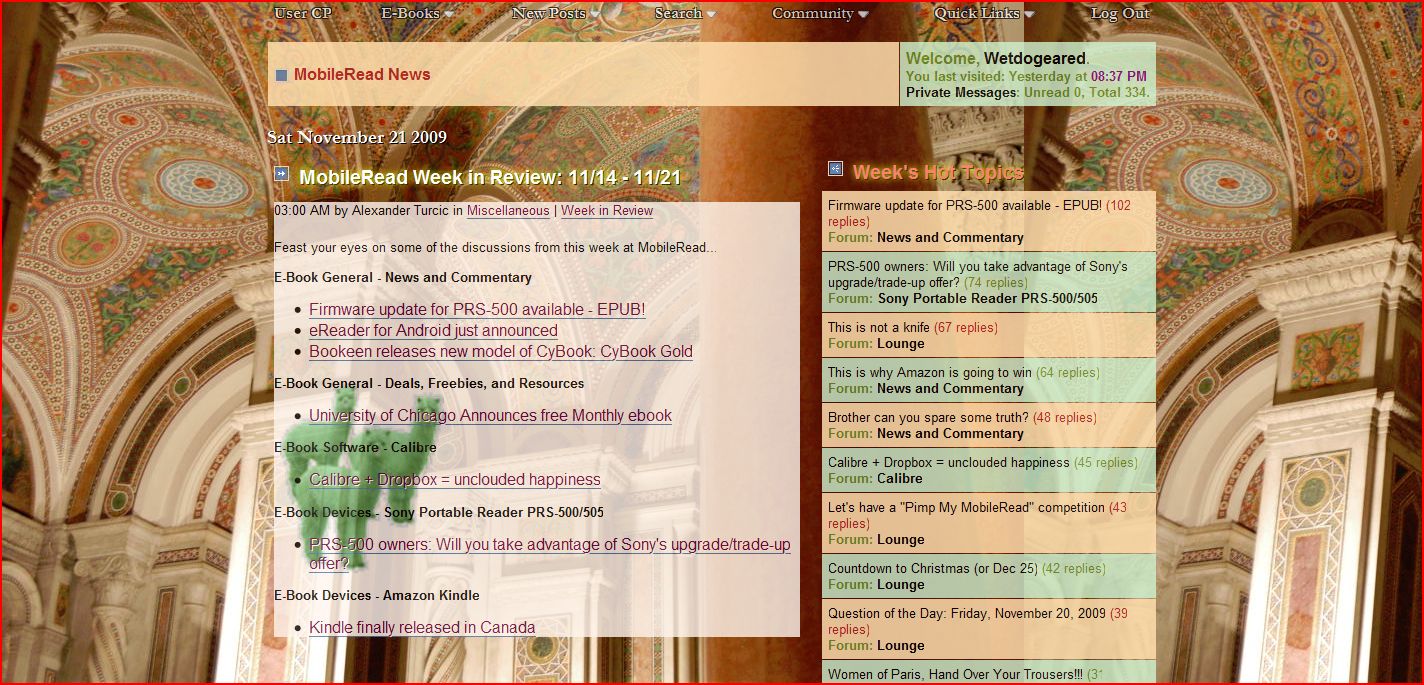Collapse the Week's Hot Topics panel icon
Screen dimensions: 1424x685
click(836, 169)
